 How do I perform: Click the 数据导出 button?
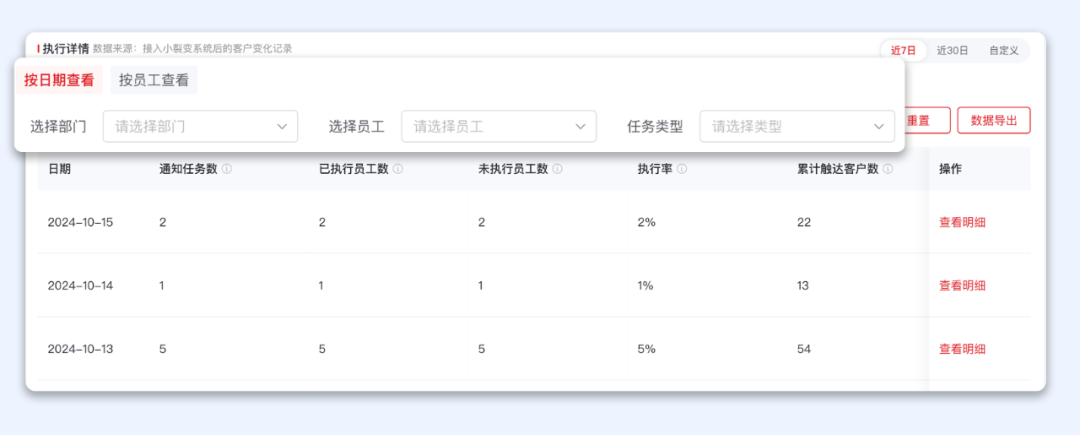click(x=993, y=120)
